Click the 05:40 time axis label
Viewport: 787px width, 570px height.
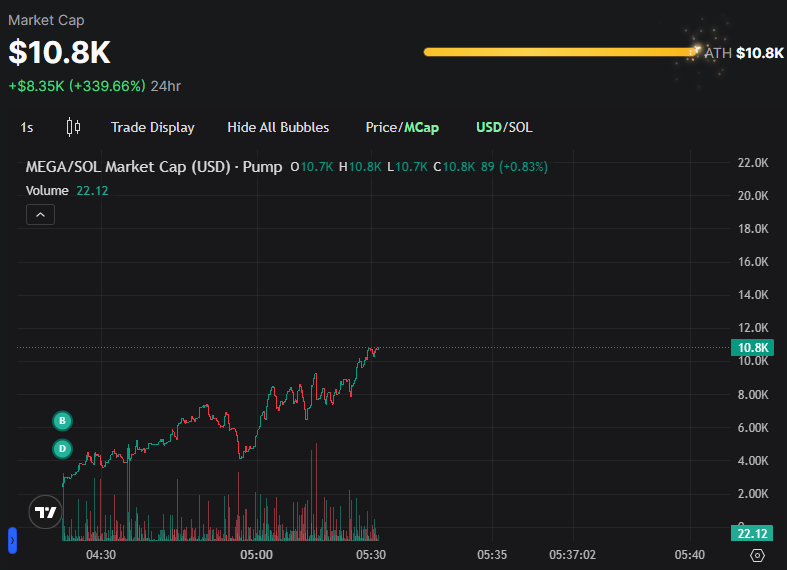[690, 555]
